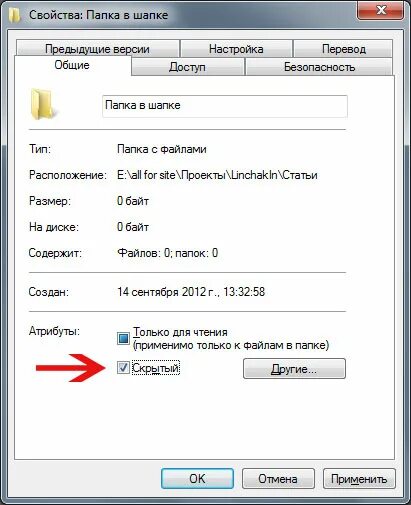Image resolution: width=411 pixels, height=505 pixels.
Task: Switch to the 'Настройка' tab
Action: [236, 49]
